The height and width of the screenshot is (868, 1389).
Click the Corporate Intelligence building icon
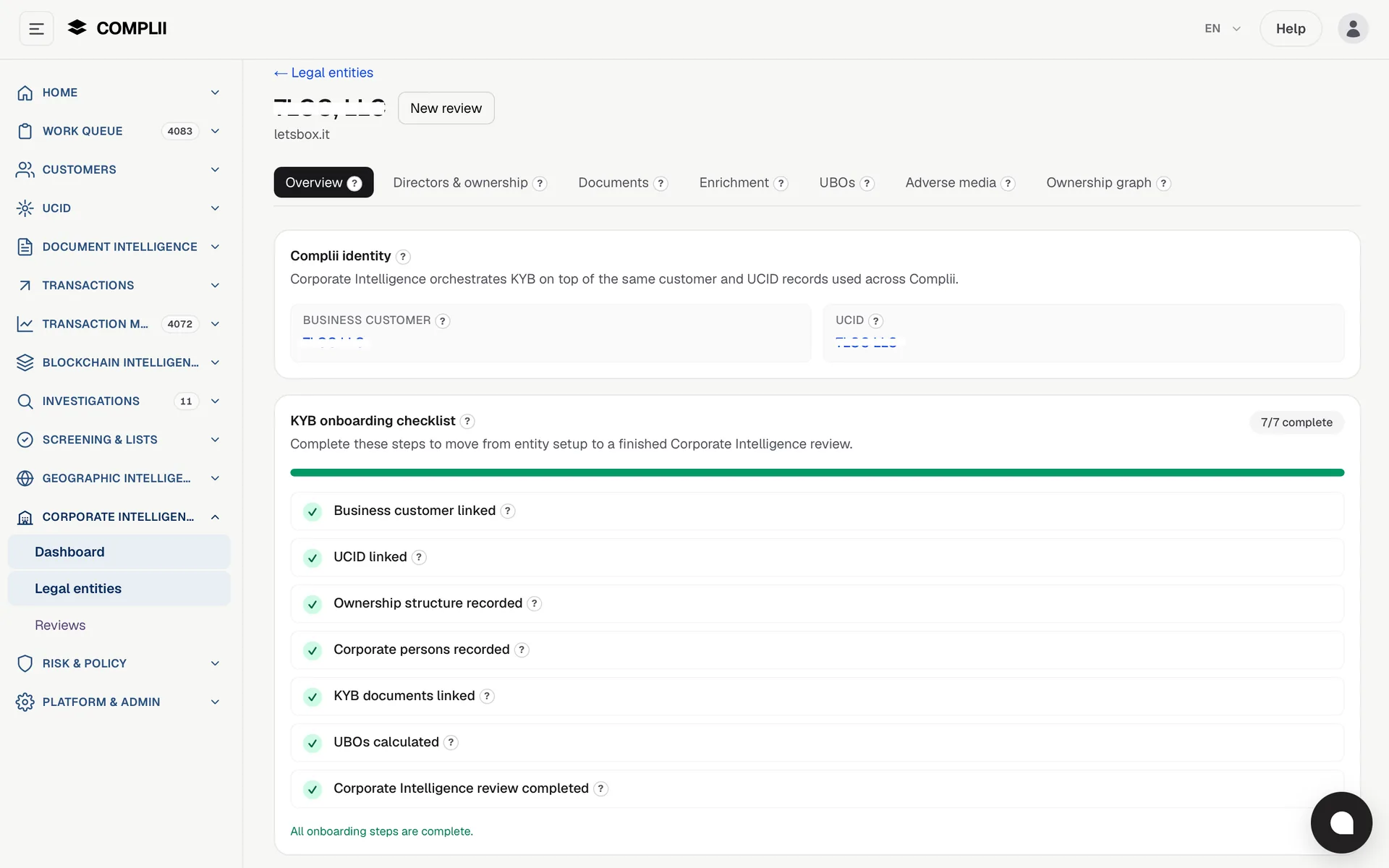[25, 516]
